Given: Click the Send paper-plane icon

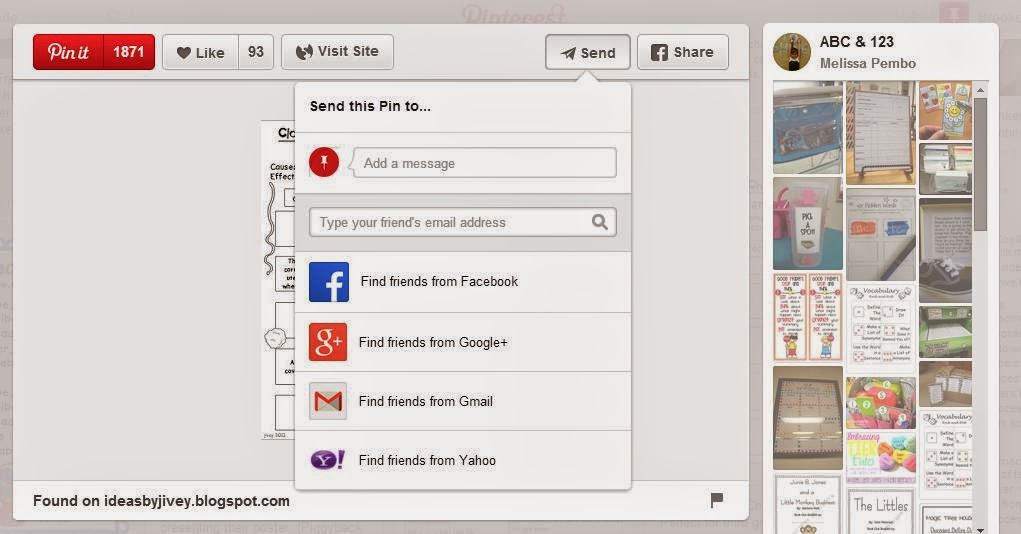Looking at the screenshot, I should pos(568,53).
